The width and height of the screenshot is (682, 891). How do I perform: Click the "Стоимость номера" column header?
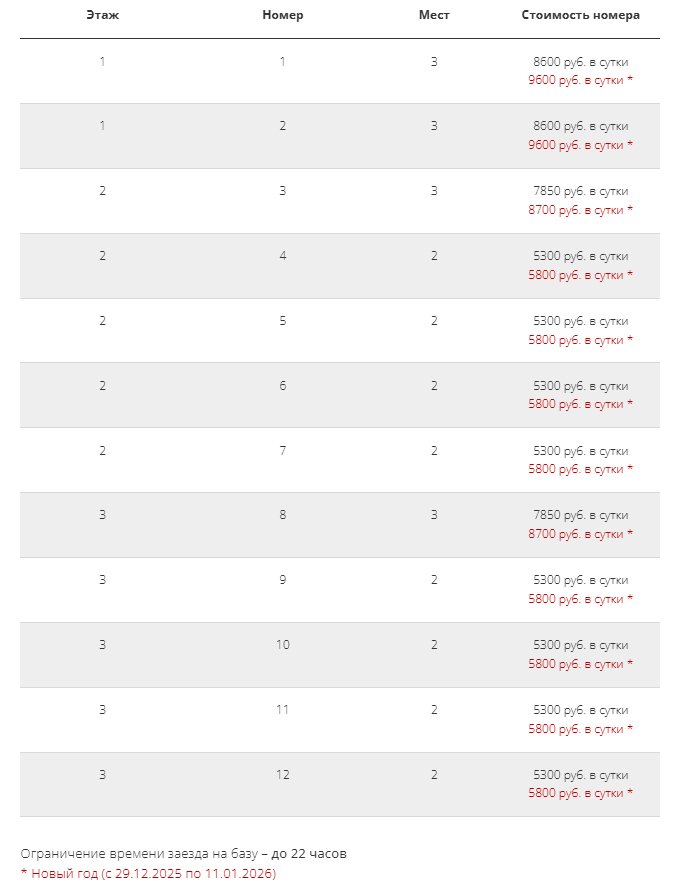tap(580, 15)
